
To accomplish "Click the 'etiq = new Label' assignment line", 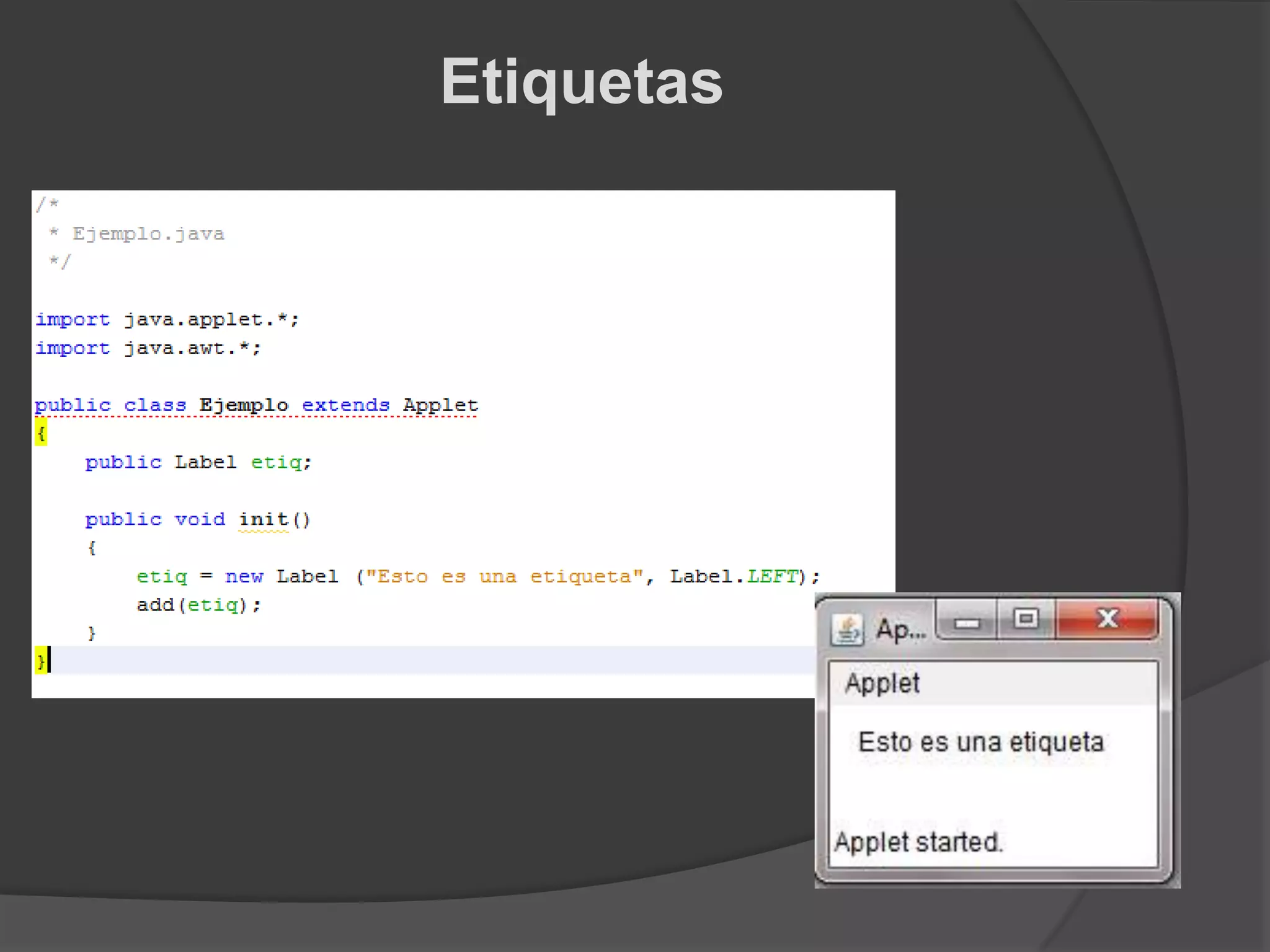I will (x=478, y=576).
